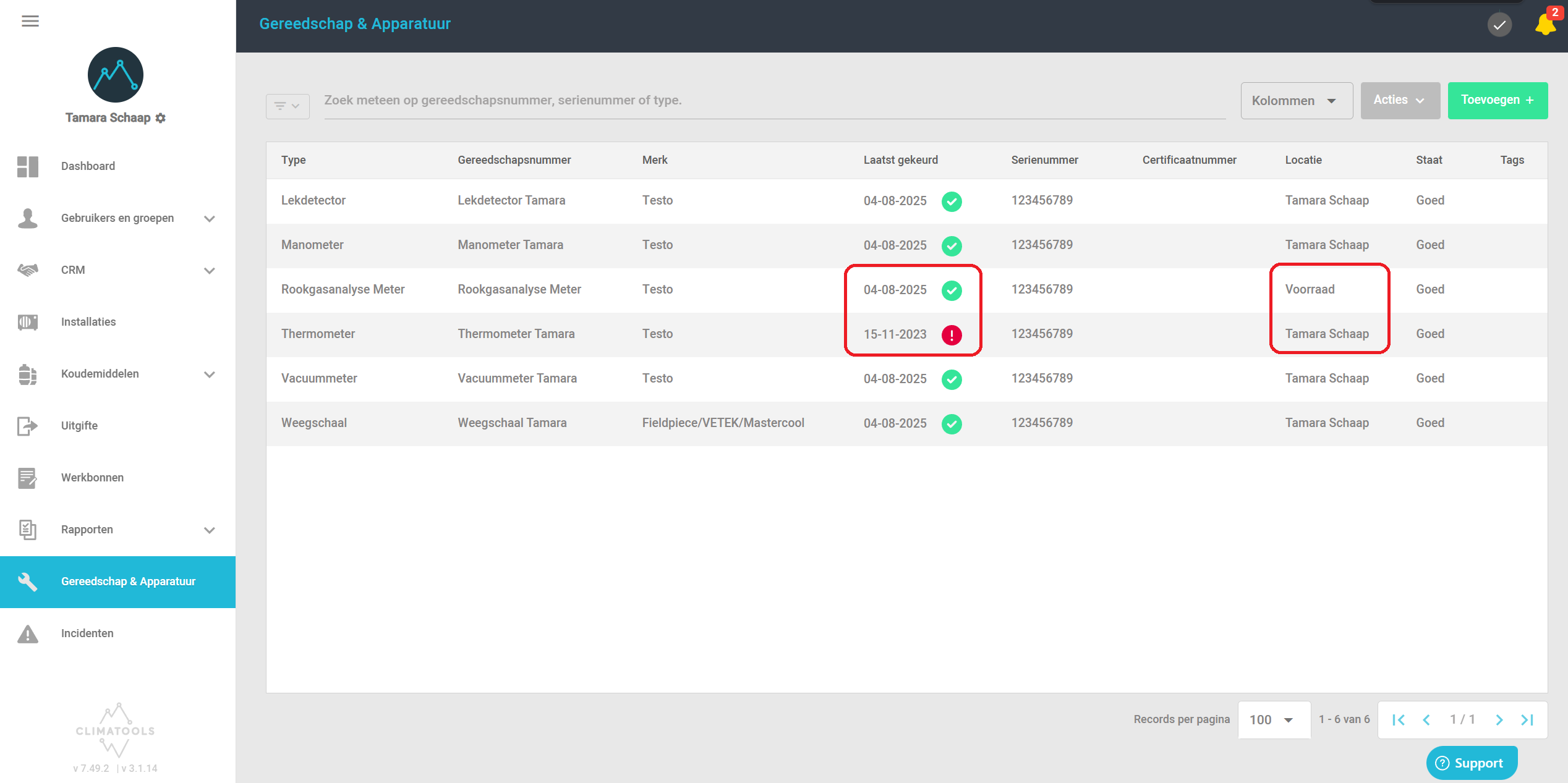Click the Toevoegen + button
Image resolution: width=1568 pixels, height=783 pixels.
[x=1497, y=100]
